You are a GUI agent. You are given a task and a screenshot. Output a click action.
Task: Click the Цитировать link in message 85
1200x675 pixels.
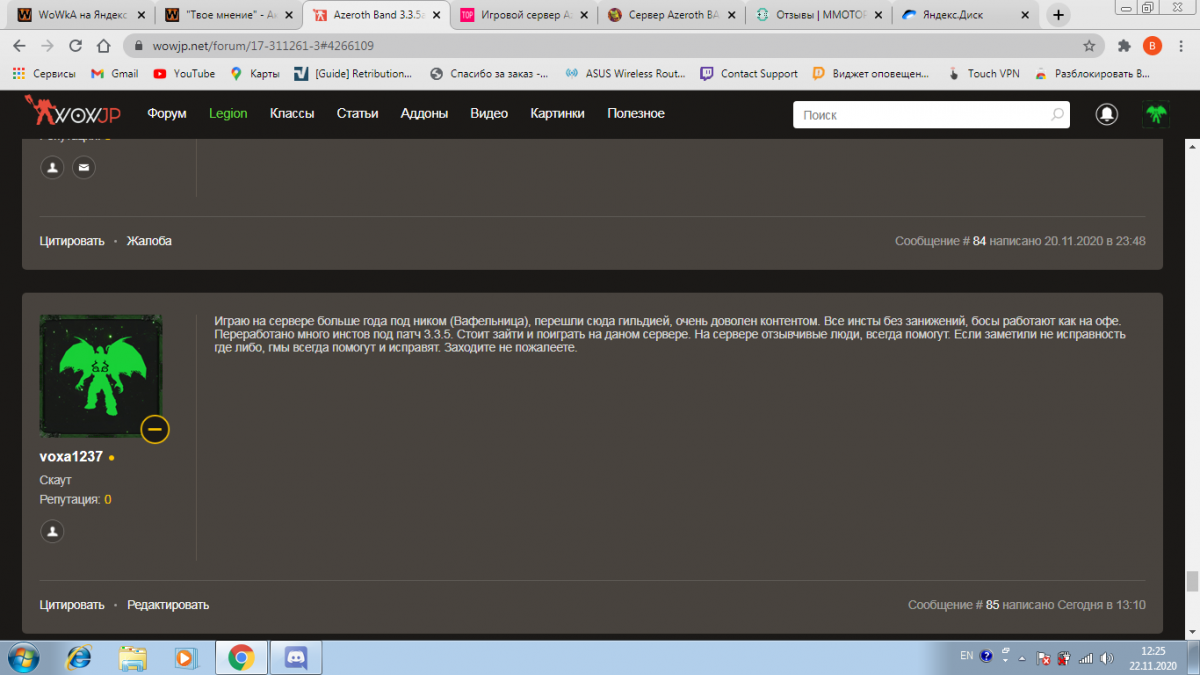(x=72, y=605)
